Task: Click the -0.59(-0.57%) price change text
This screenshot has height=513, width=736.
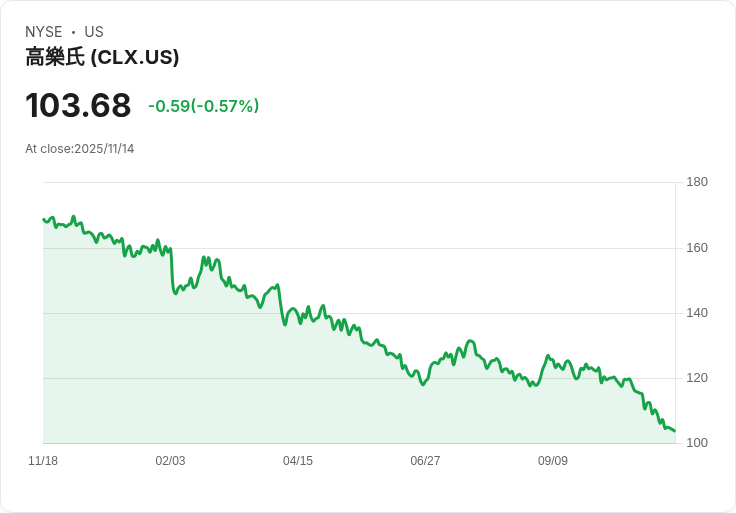Action: [203, 106]
